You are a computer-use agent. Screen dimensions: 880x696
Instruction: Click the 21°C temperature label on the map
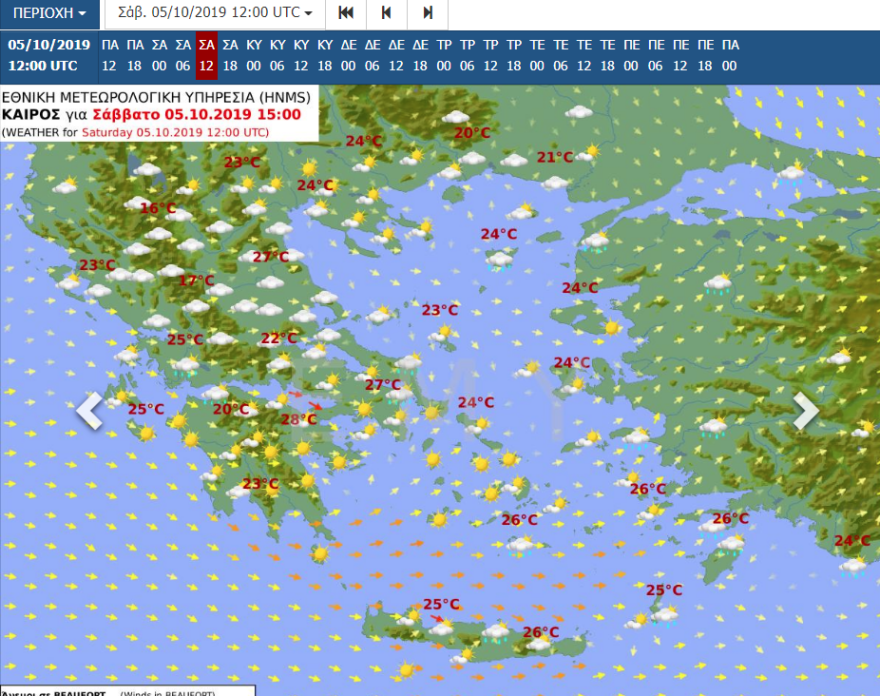pos(555,157)
